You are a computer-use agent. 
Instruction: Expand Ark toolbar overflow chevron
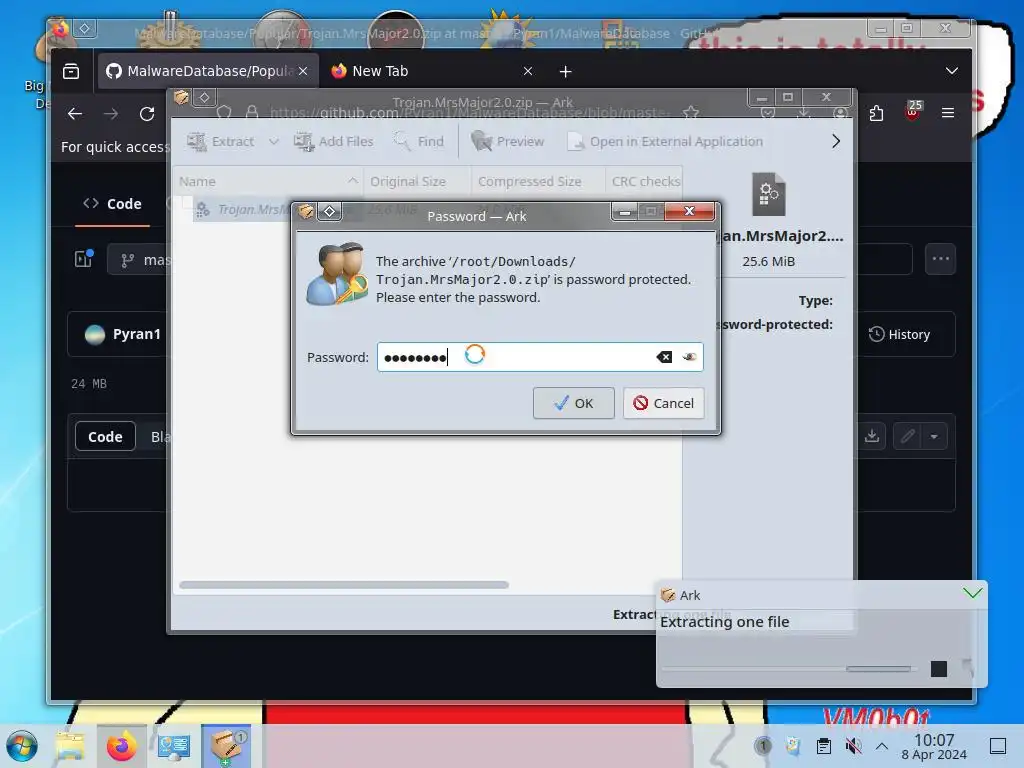836,141
